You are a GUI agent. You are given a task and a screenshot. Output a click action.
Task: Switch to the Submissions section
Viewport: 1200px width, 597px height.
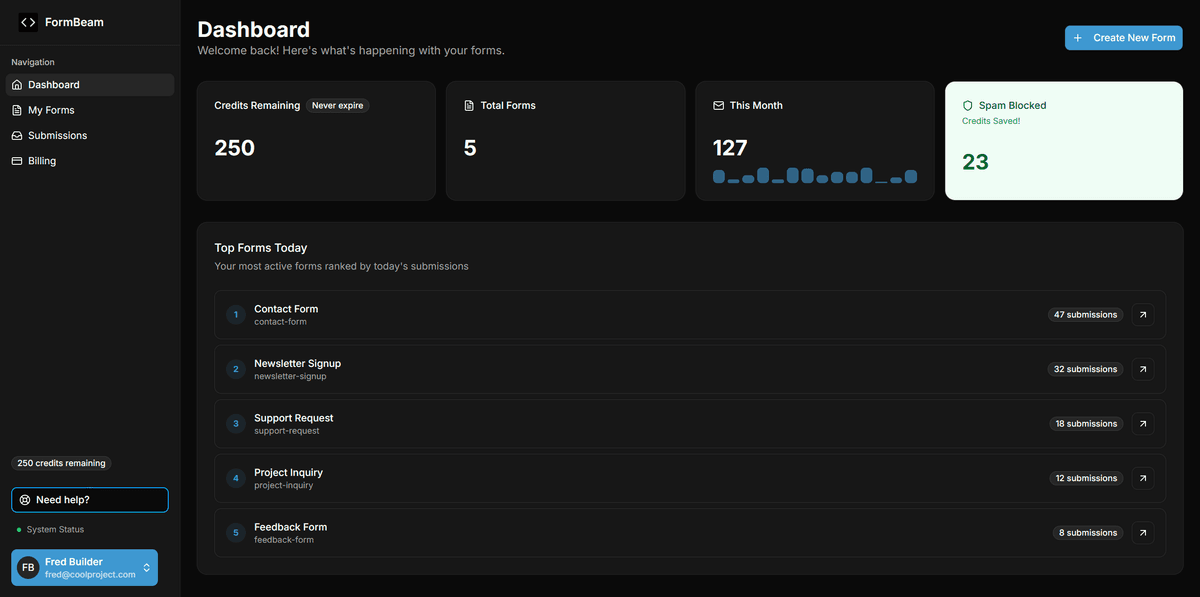coord(62,135)
